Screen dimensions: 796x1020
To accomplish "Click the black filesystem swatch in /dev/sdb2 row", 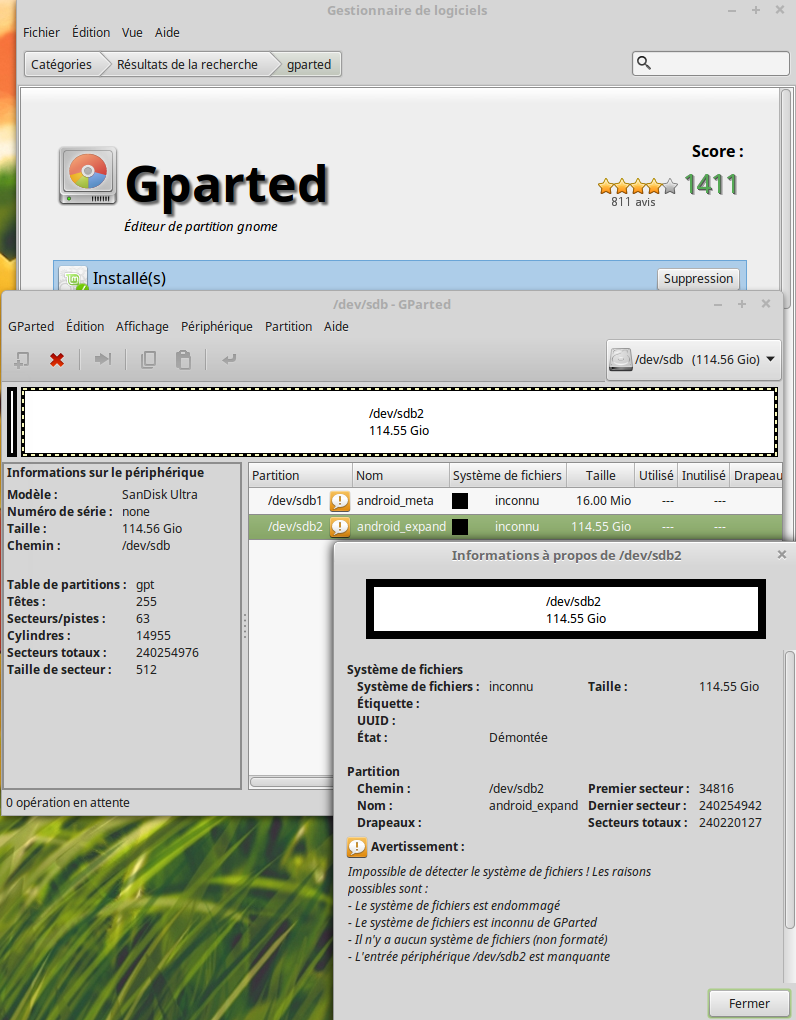I will point(460,526).
